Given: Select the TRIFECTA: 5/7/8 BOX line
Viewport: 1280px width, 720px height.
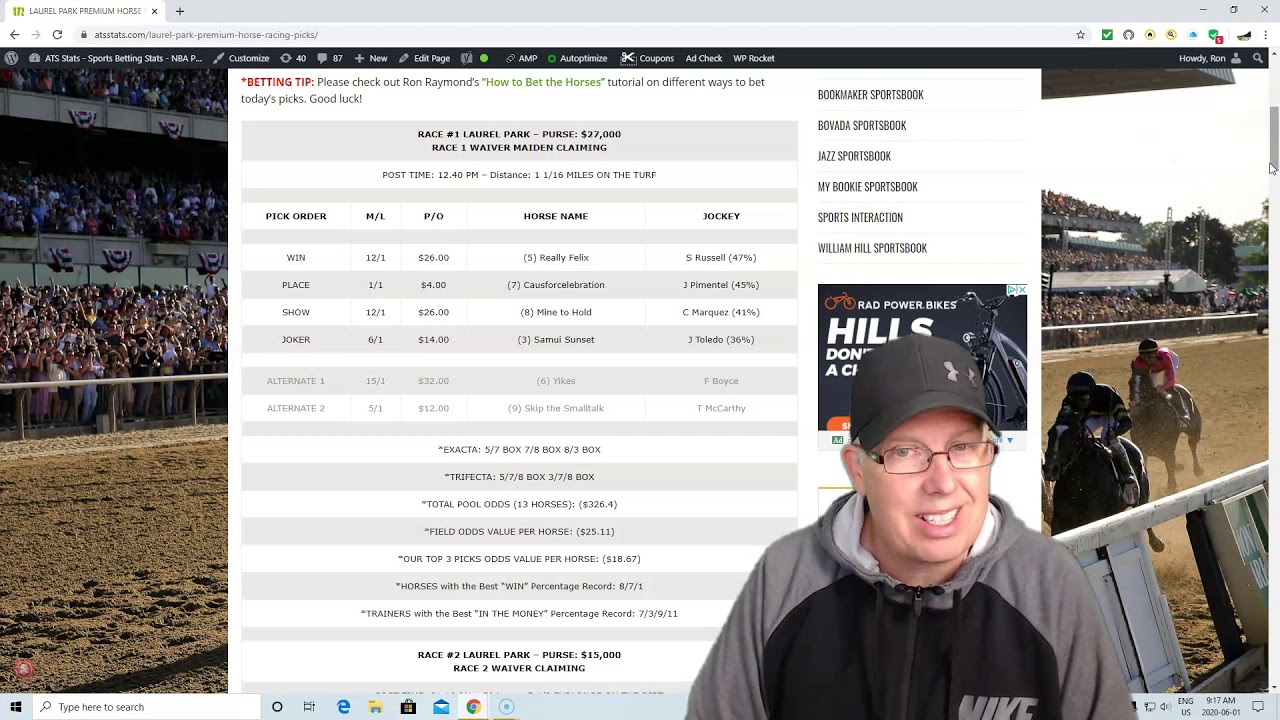Looking at the screenshot, I should click(519, 477).
